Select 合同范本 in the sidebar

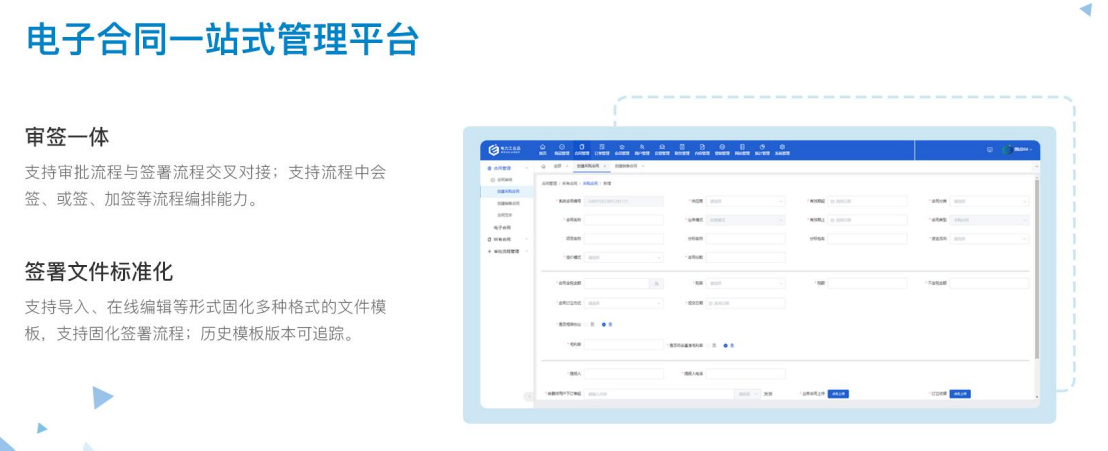pos(505,214)
